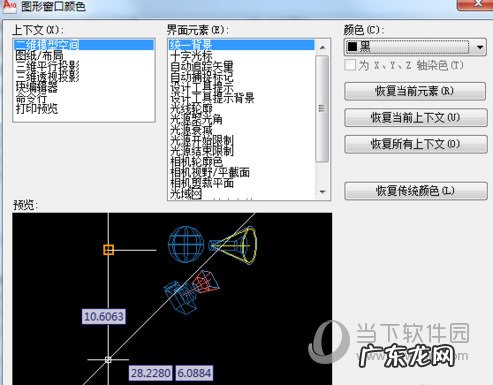Select 三维平行投影 context
Viewport: 493px width, 385px height.
[84, 66]
